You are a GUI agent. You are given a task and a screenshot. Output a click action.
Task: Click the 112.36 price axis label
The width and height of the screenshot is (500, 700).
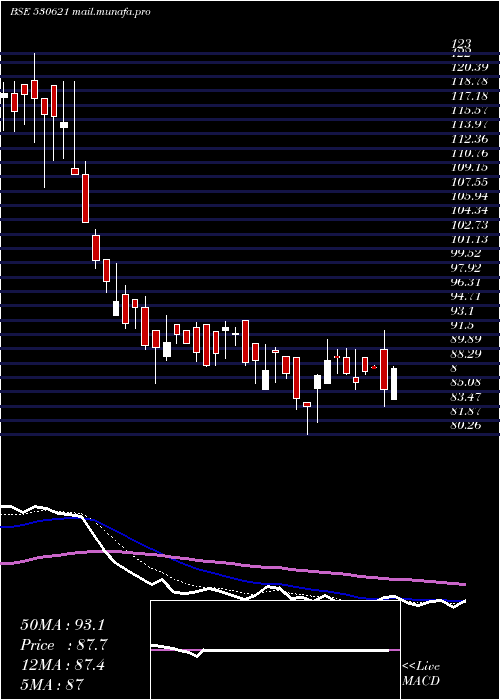click(470, 139)
